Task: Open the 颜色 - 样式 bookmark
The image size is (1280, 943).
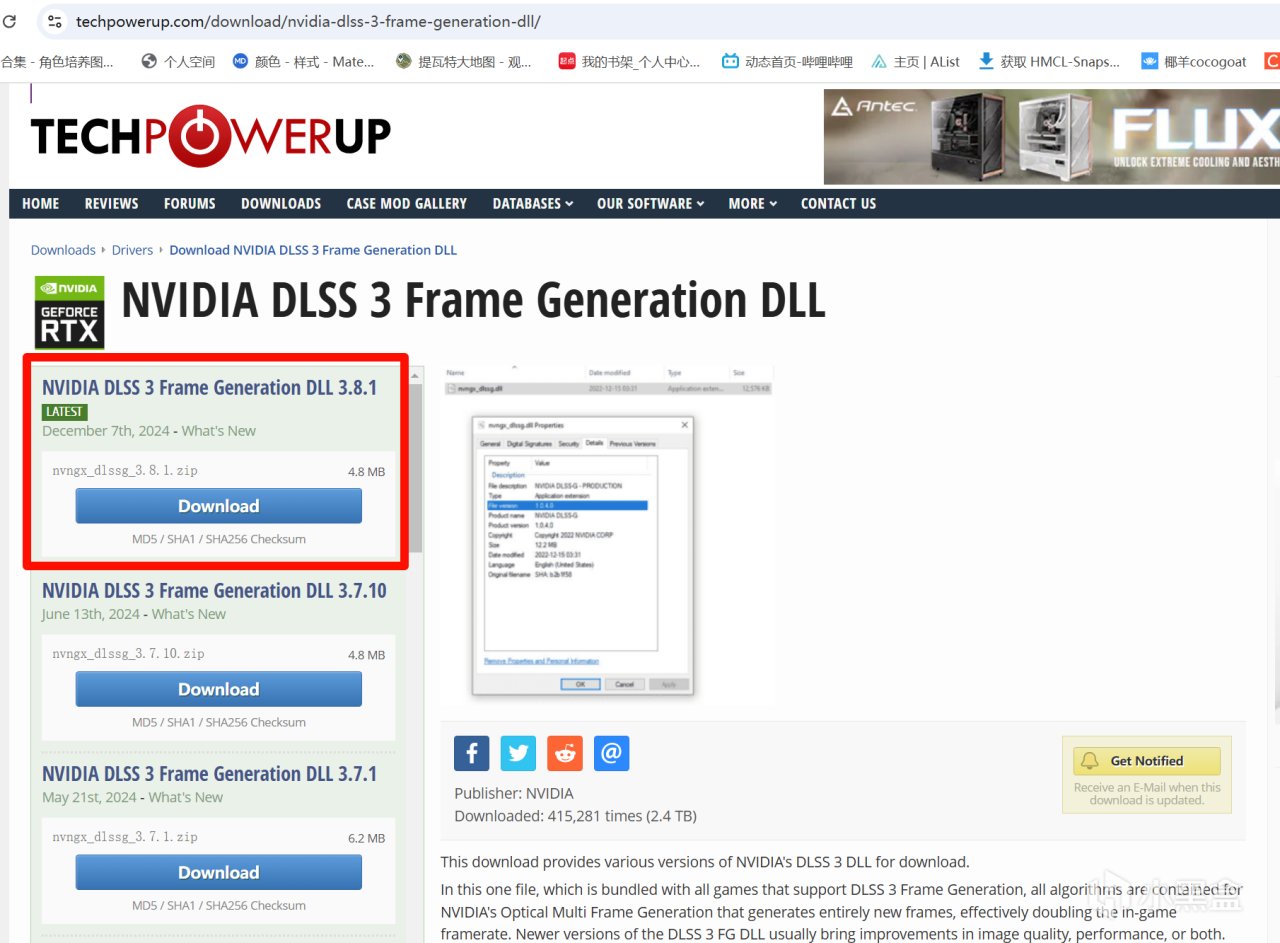Action: click(x=303, y=61)
